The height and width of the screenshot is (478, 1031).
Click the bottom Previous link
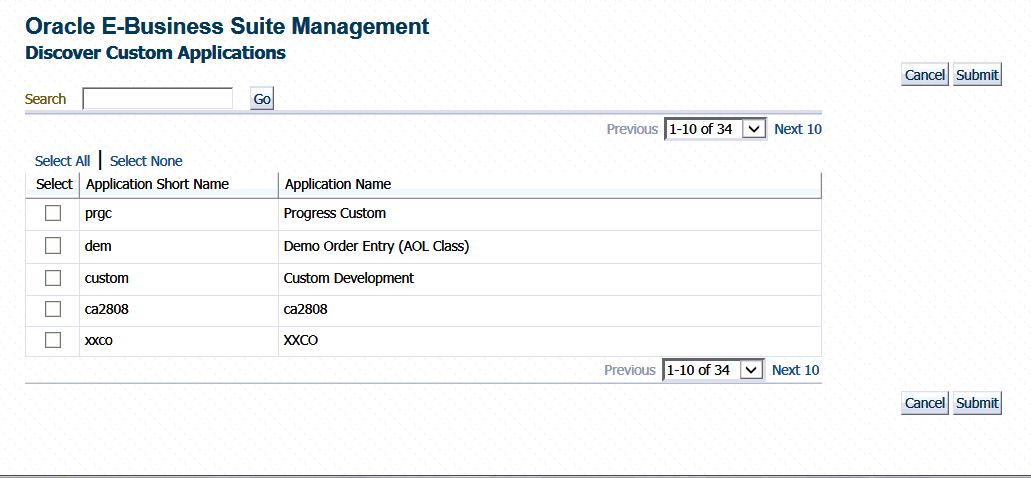630,370
